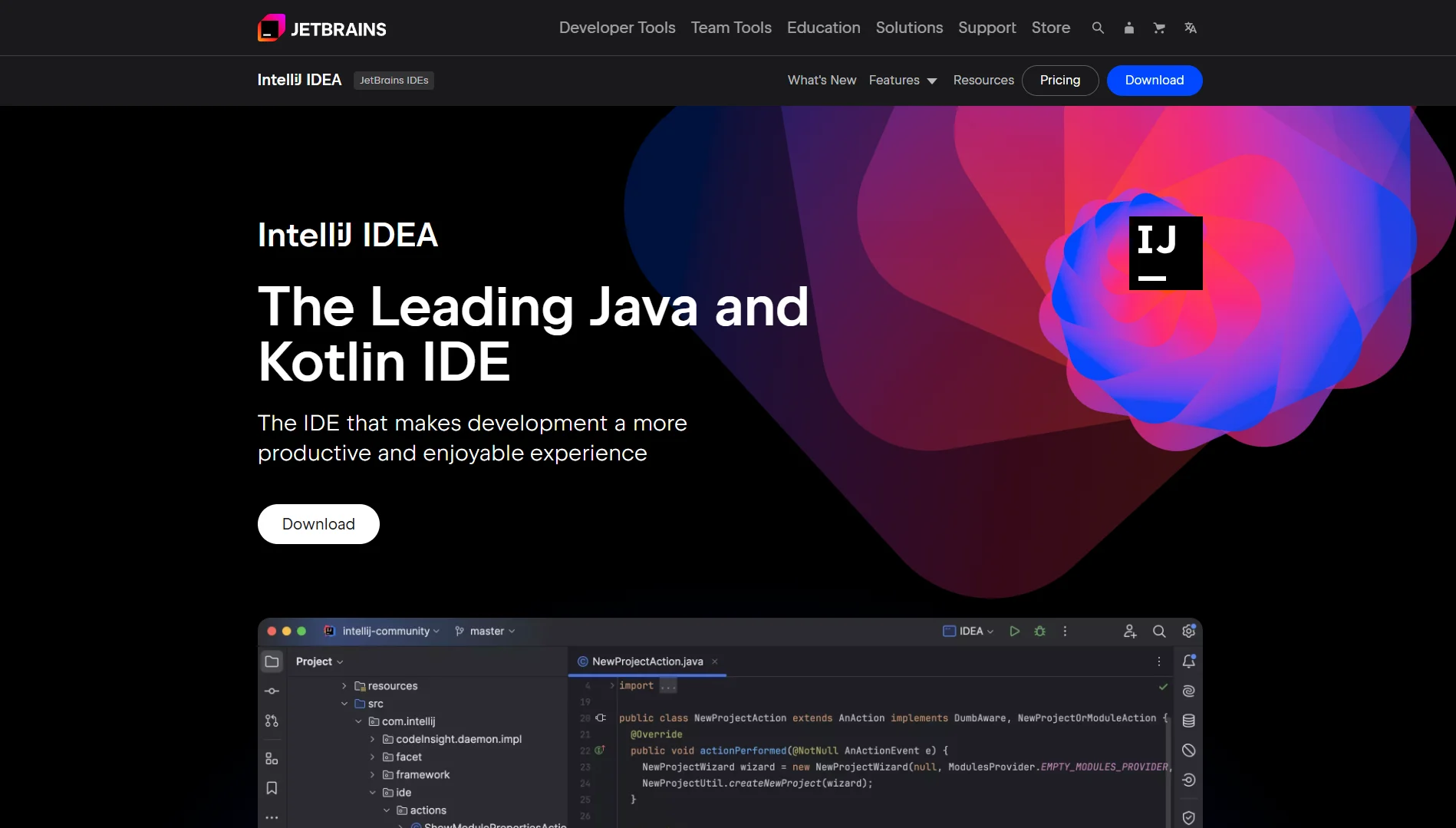Click the Debug bug icon
This screenshot has width=1456, height=828.
point(1039,631)
